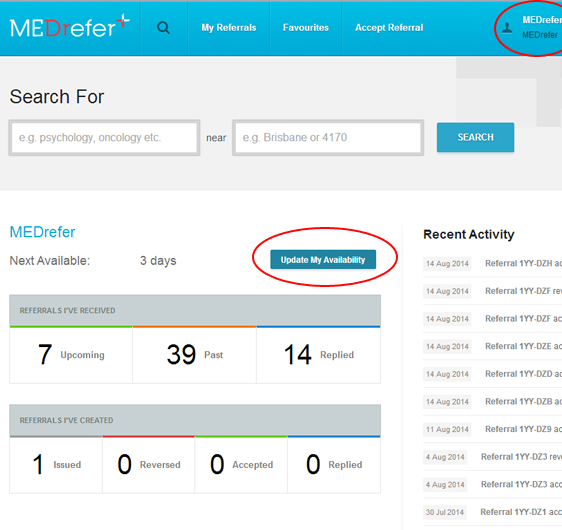Screen dimensions: 562x530
Task: Click the Recent Activity heading
Action: 469,234
